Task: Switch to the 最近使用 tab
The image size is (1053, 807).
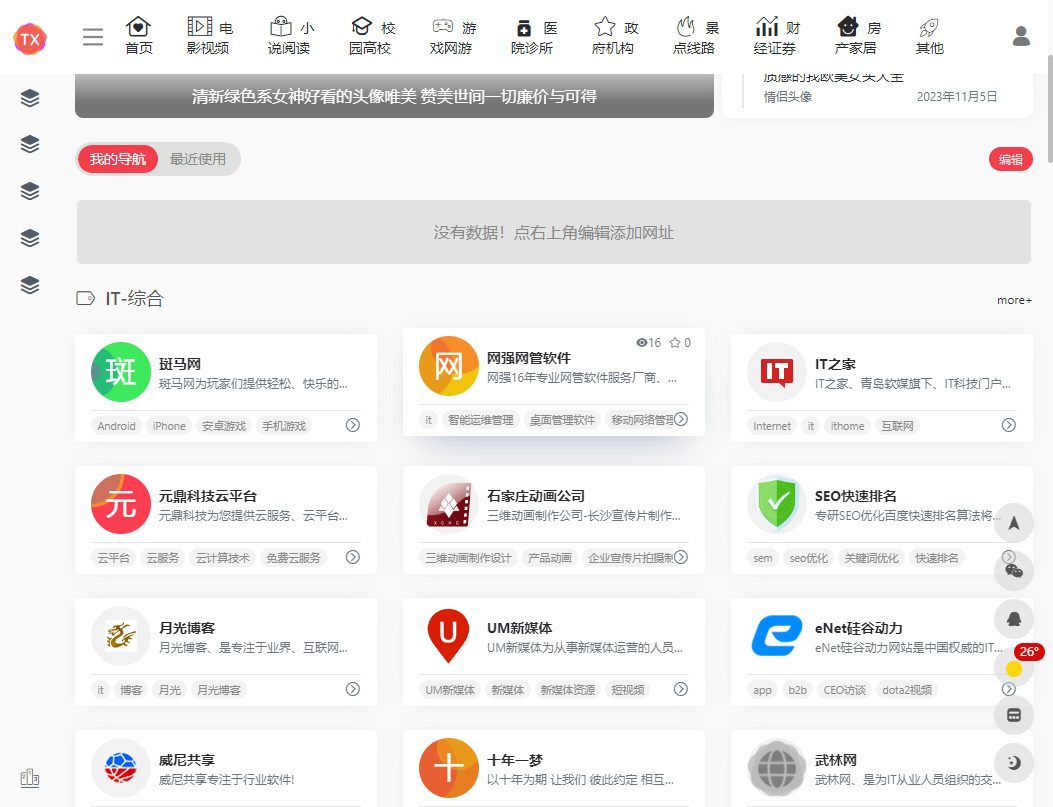Action: click(197, 159)
